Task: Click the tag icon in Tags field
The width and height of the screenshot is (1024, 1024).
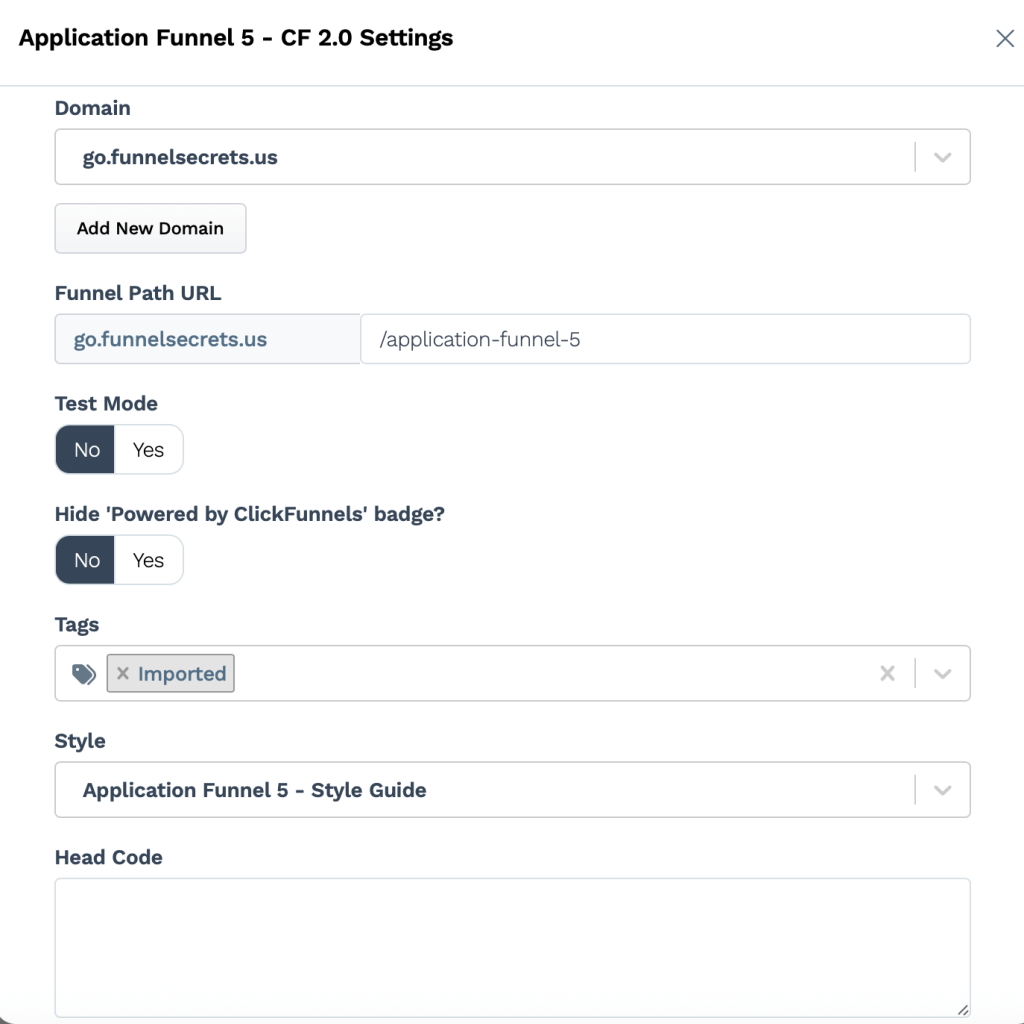Action: (x=84, y=674)
